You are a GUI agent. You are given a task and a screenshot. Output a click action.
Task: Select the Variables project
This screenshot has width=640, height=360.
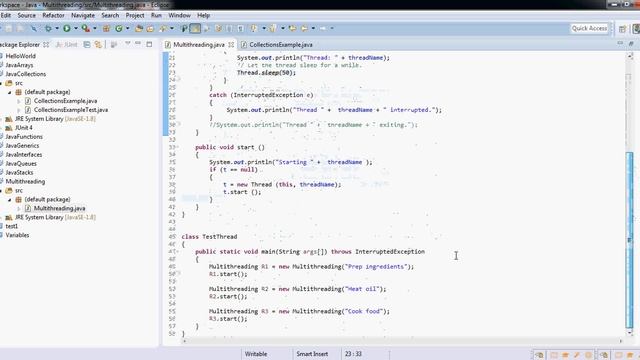17,235
